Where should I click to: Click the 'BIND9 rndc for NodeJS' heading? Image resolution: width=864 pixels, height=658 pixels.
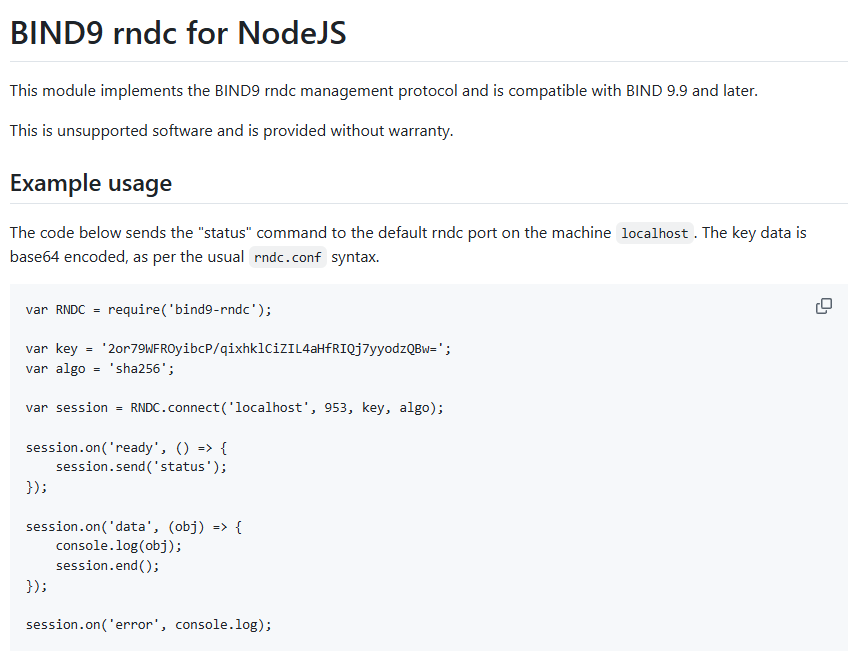pos(178,33)
